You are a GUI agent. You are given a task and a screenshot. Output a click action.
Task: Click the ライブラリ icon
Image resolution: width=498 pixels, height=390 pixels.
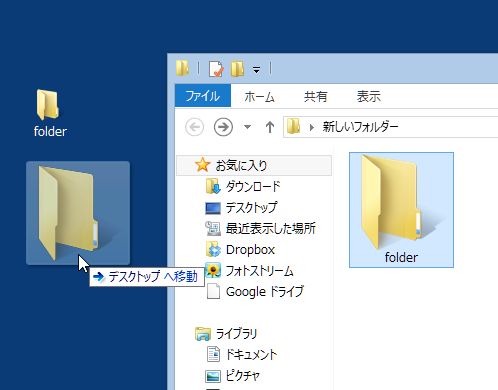203,334
